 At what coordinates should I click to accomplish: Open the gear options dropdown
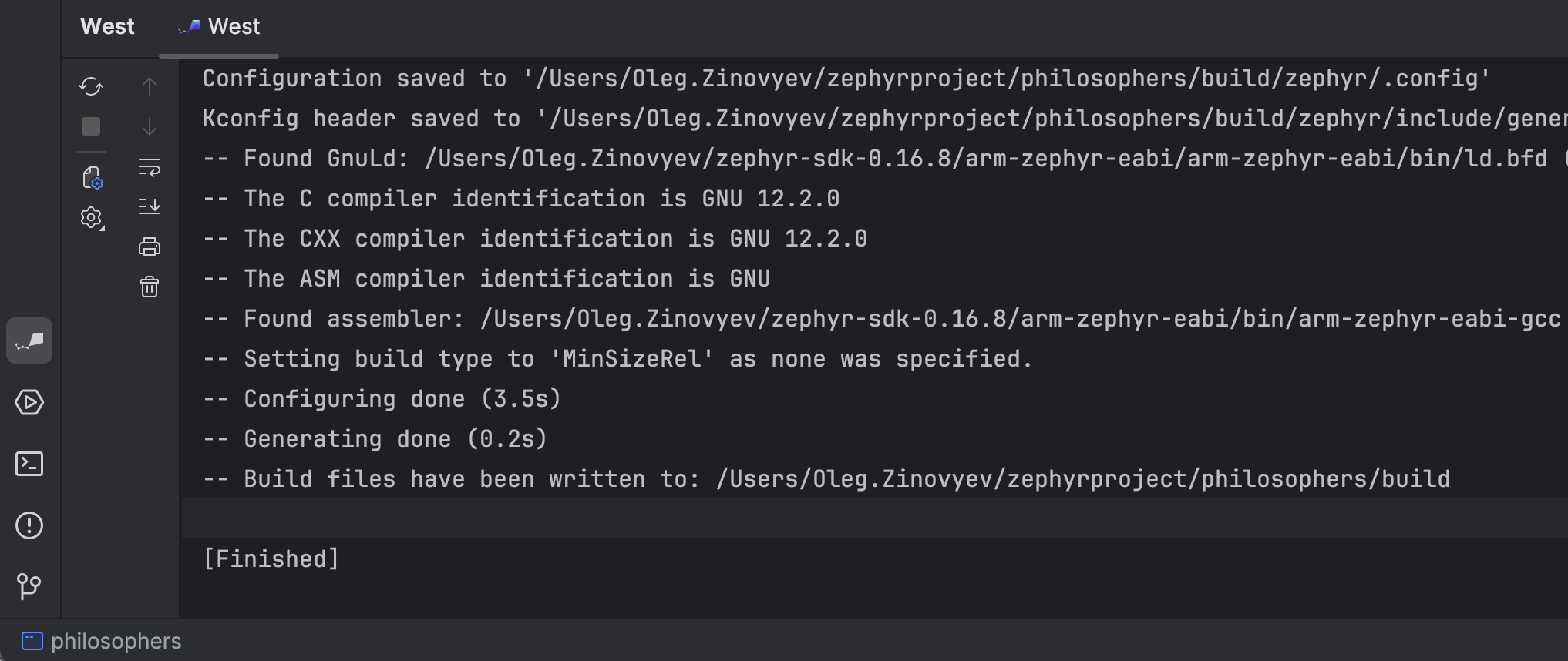pos(91,218)
